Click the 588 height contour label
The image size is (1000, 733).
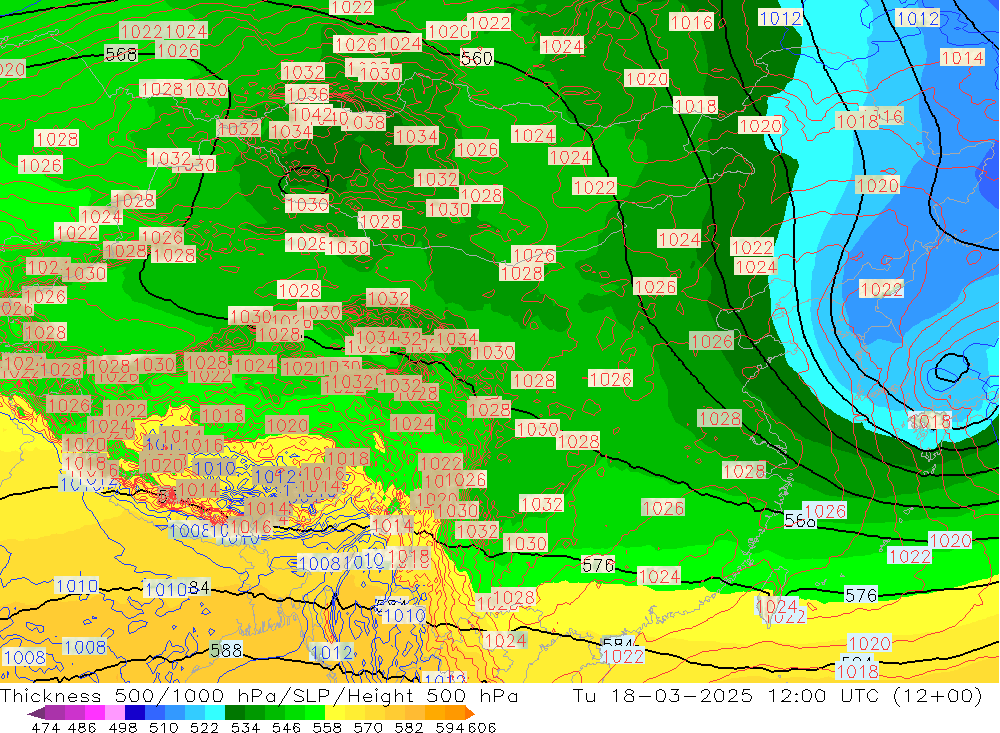tap(226, 650)
